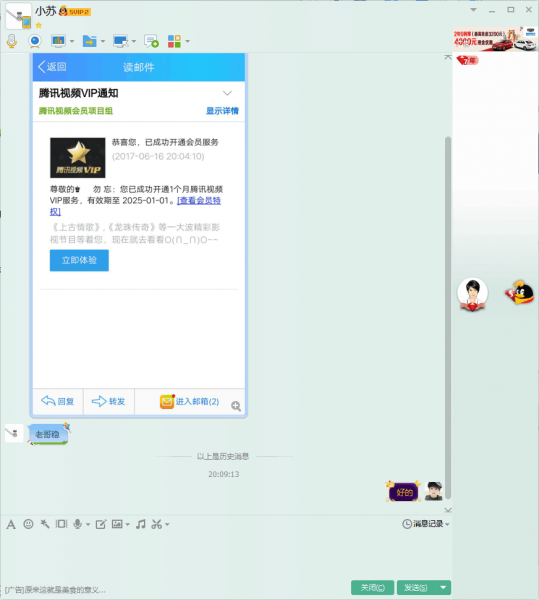
Task: Click the red diamond 7年 badge
Action: 467,60
